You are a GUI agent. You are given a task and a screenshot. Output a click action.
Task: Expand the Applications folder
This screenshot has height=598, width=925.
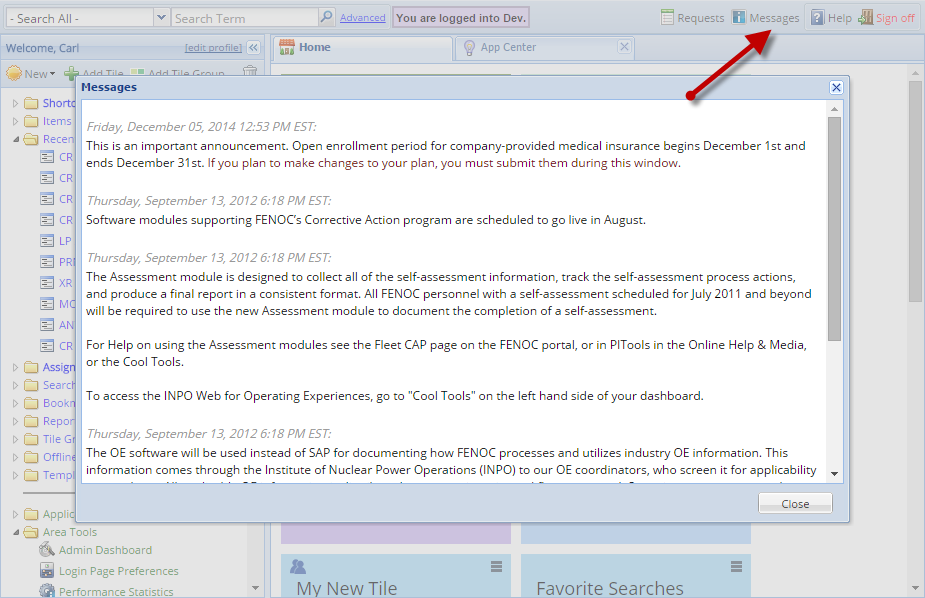(15, 514)
